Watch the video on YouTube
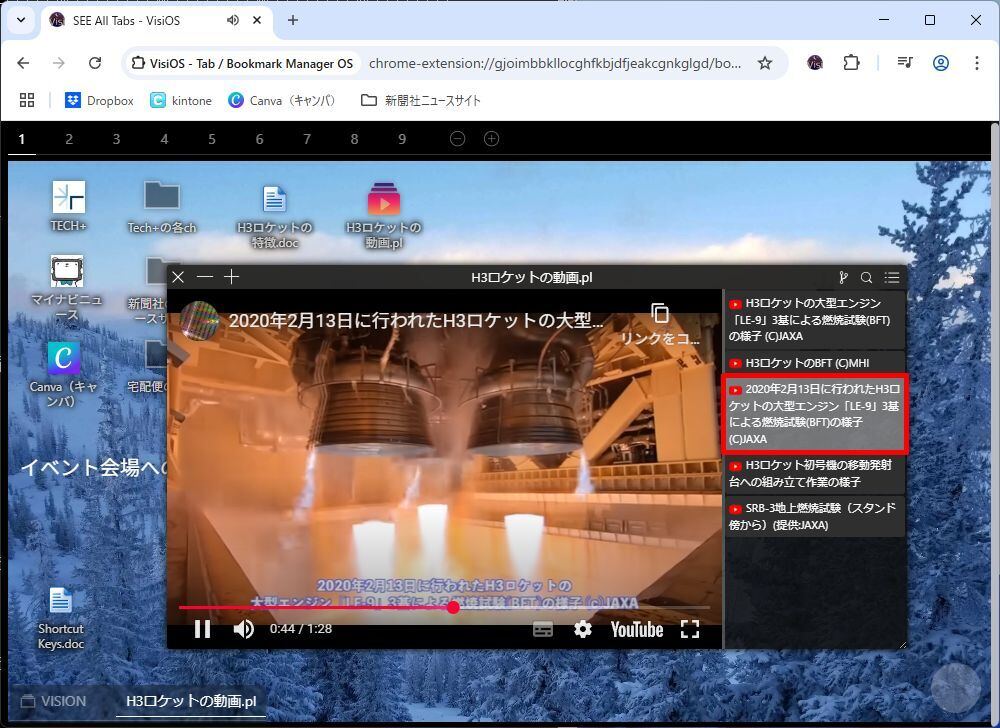Image resolution: width=1000 pixels, height=728 pixels. (636, 630)
